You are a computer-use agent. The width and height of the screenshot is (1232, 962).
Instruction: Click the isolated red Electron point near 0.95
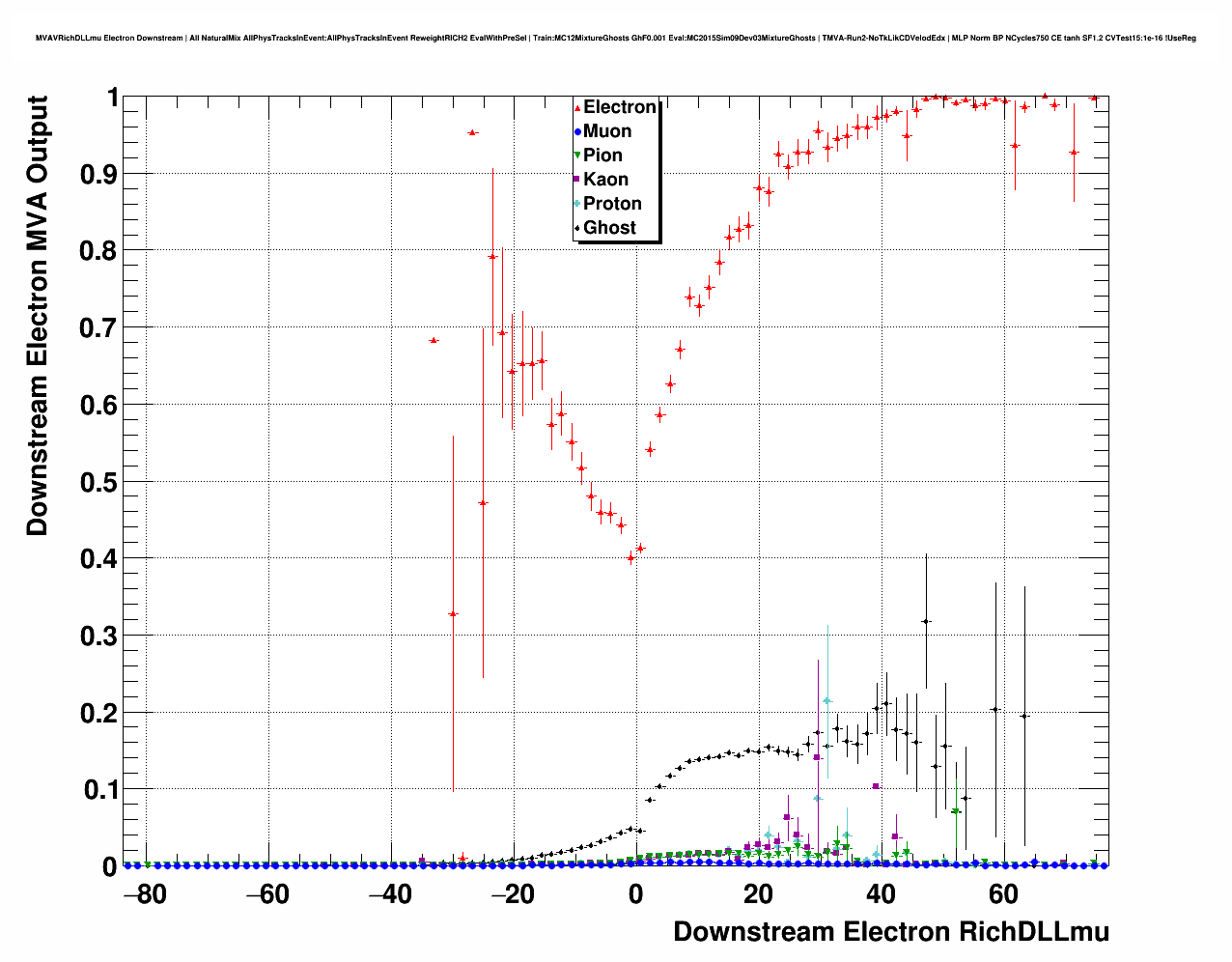[x=472, y=133]
